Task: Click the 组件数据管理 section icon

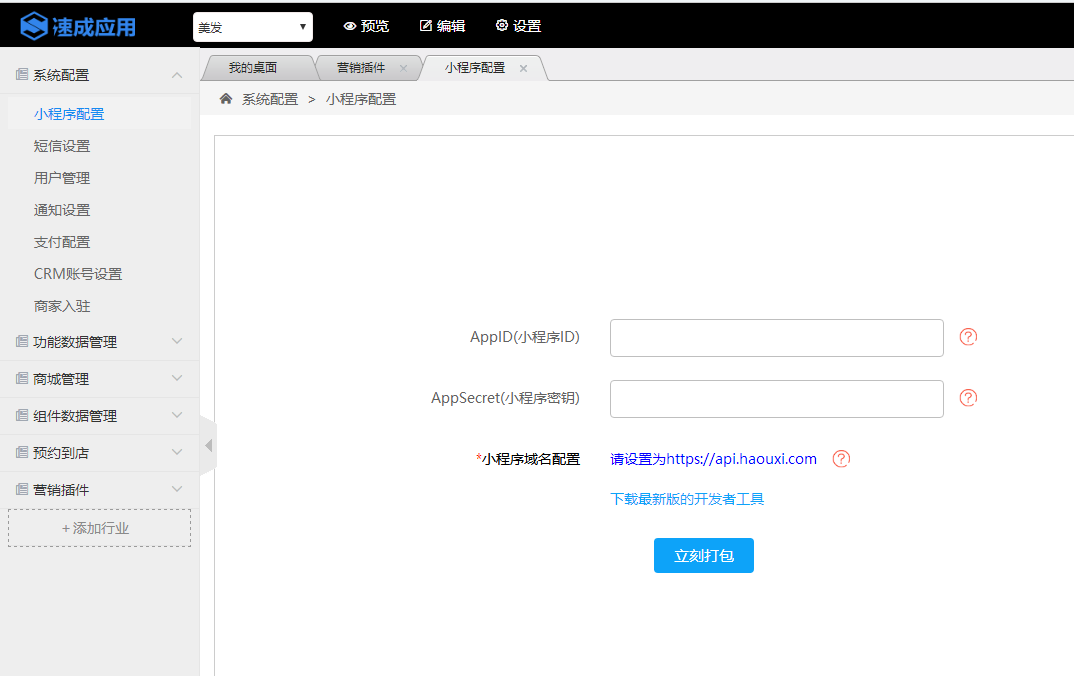Action: 22,415
